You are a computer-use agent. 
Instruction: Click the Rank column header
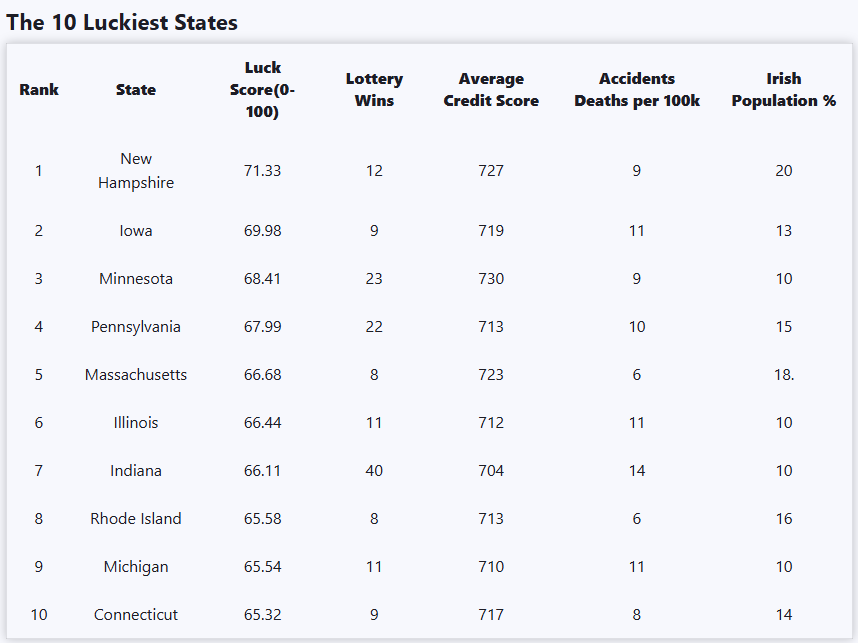pyautogui.click(x=39, y=90)
